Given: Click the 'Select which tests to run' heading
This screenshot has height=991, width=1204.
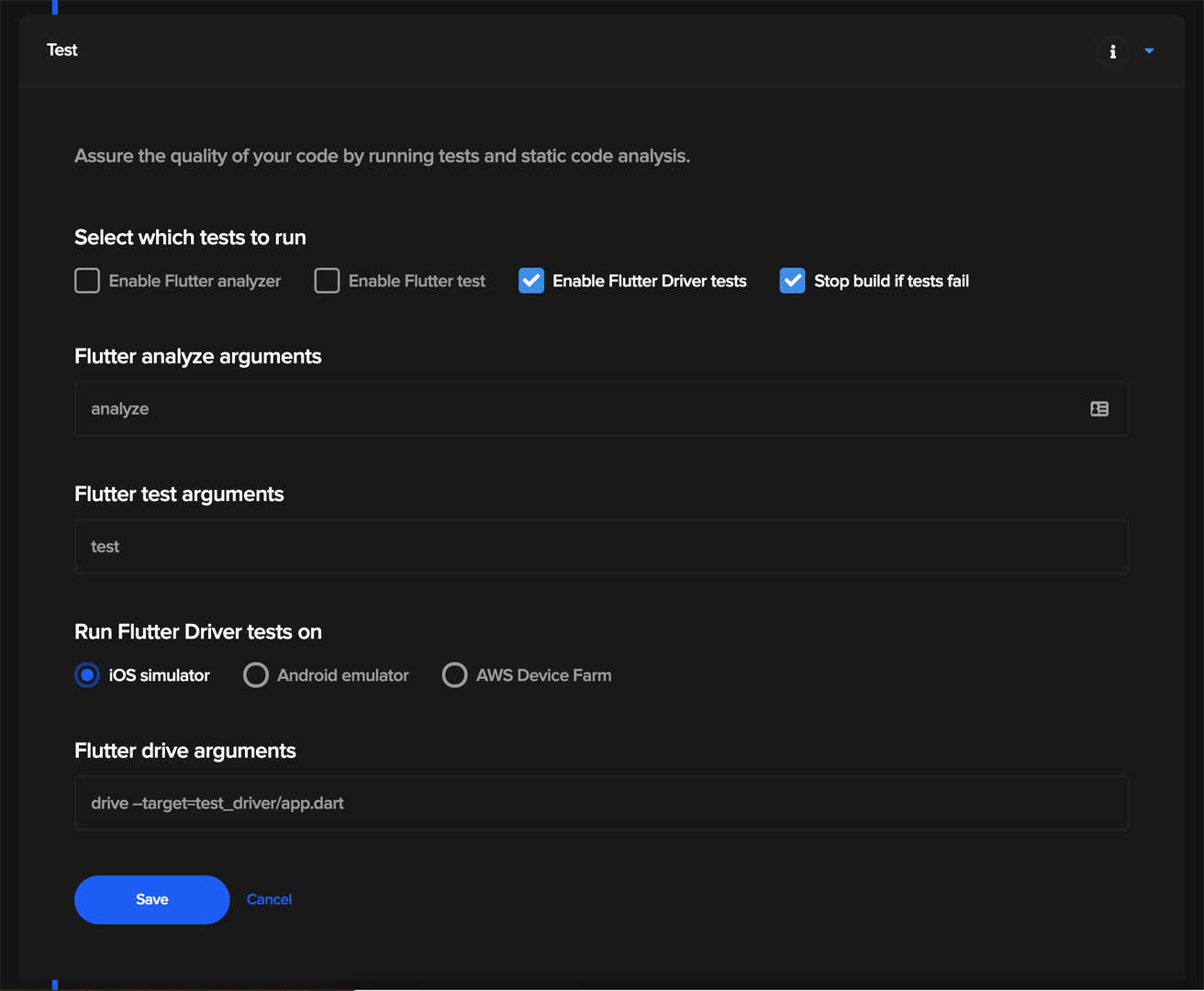Looking at the screenshot, I should (190, 238).
